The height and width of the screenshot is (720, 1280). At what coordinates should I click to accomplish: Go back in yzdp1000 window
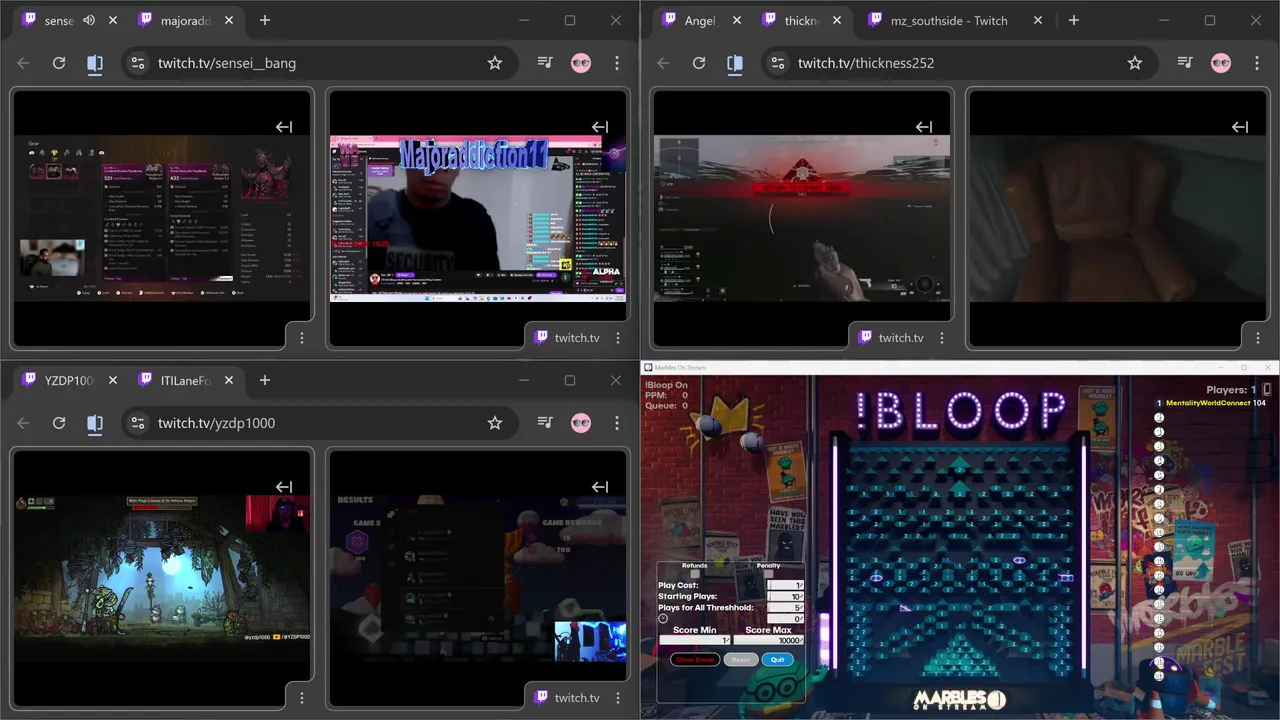click(x=23, y=423)
